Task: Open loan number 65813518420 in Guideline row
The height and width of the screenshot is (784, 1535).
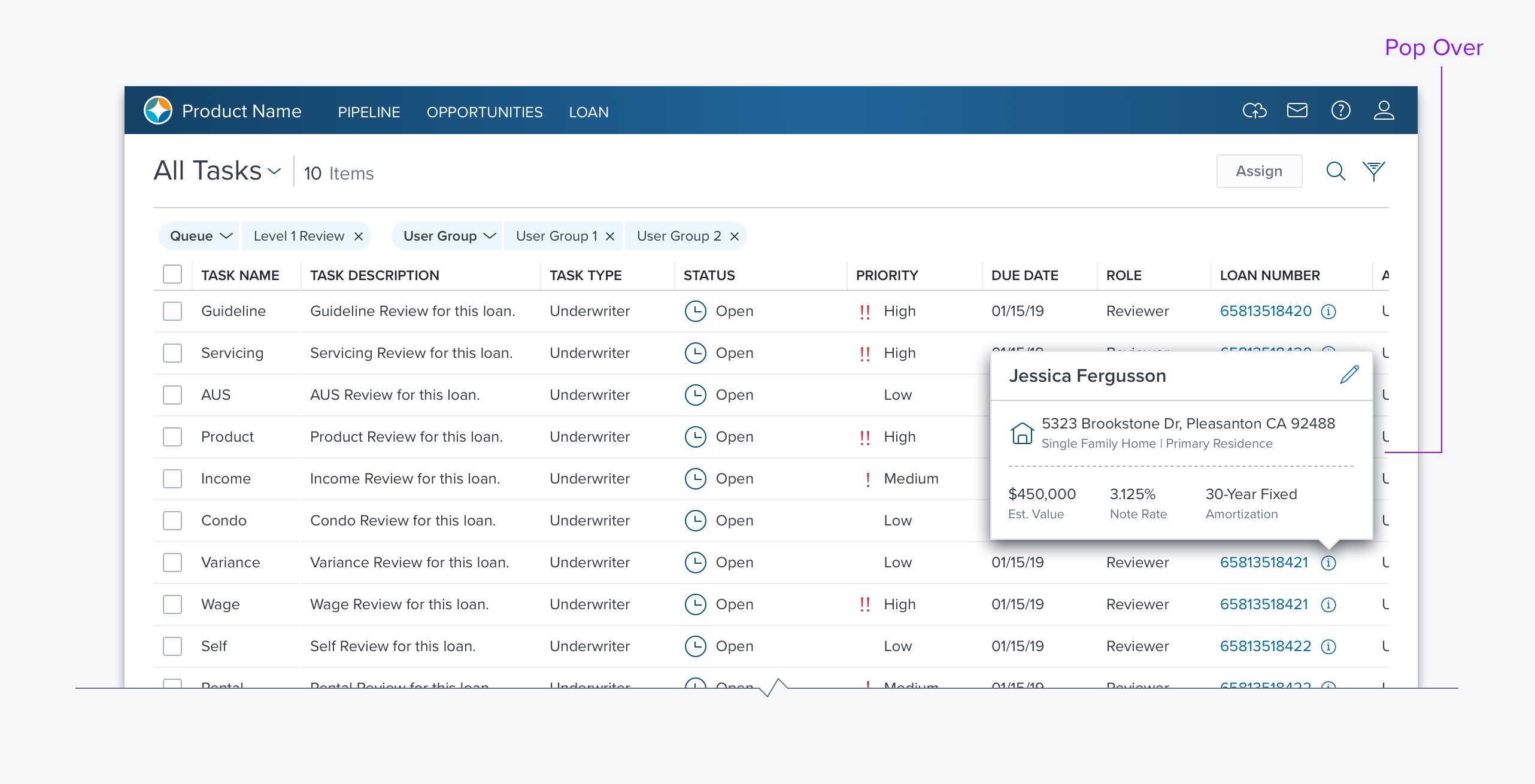Action: click(x=1266, y=311)
